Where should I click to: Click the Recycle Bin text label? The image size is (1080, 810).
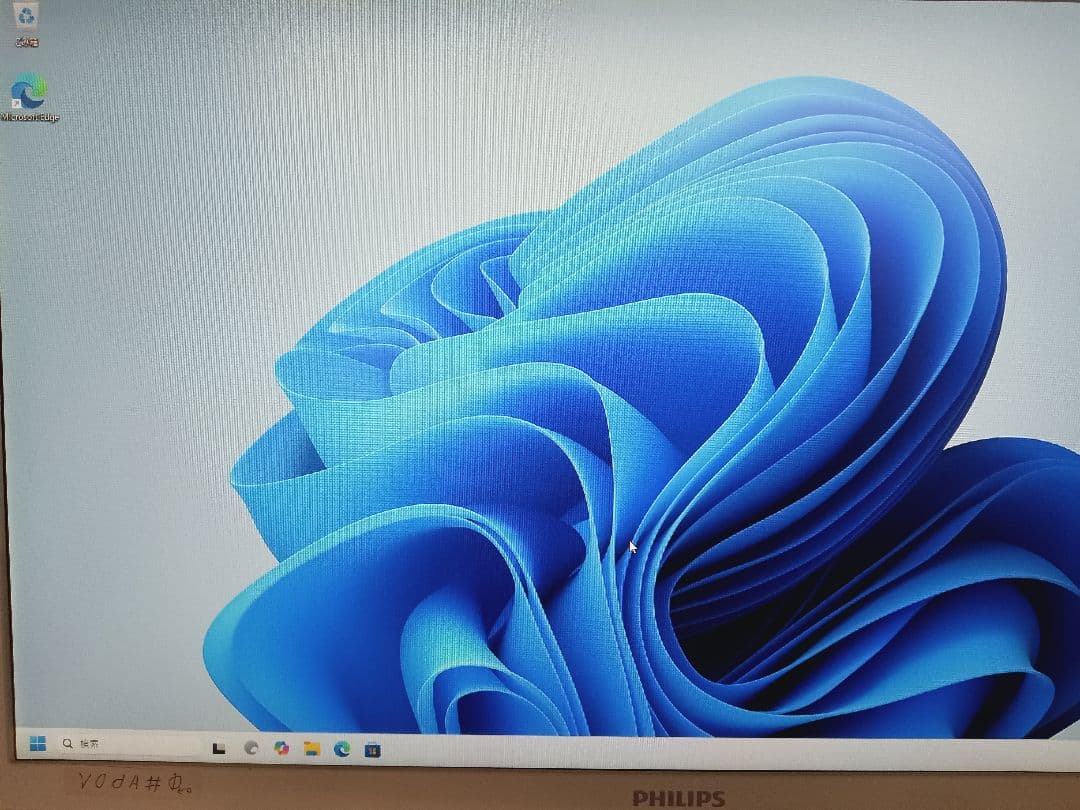27,42
